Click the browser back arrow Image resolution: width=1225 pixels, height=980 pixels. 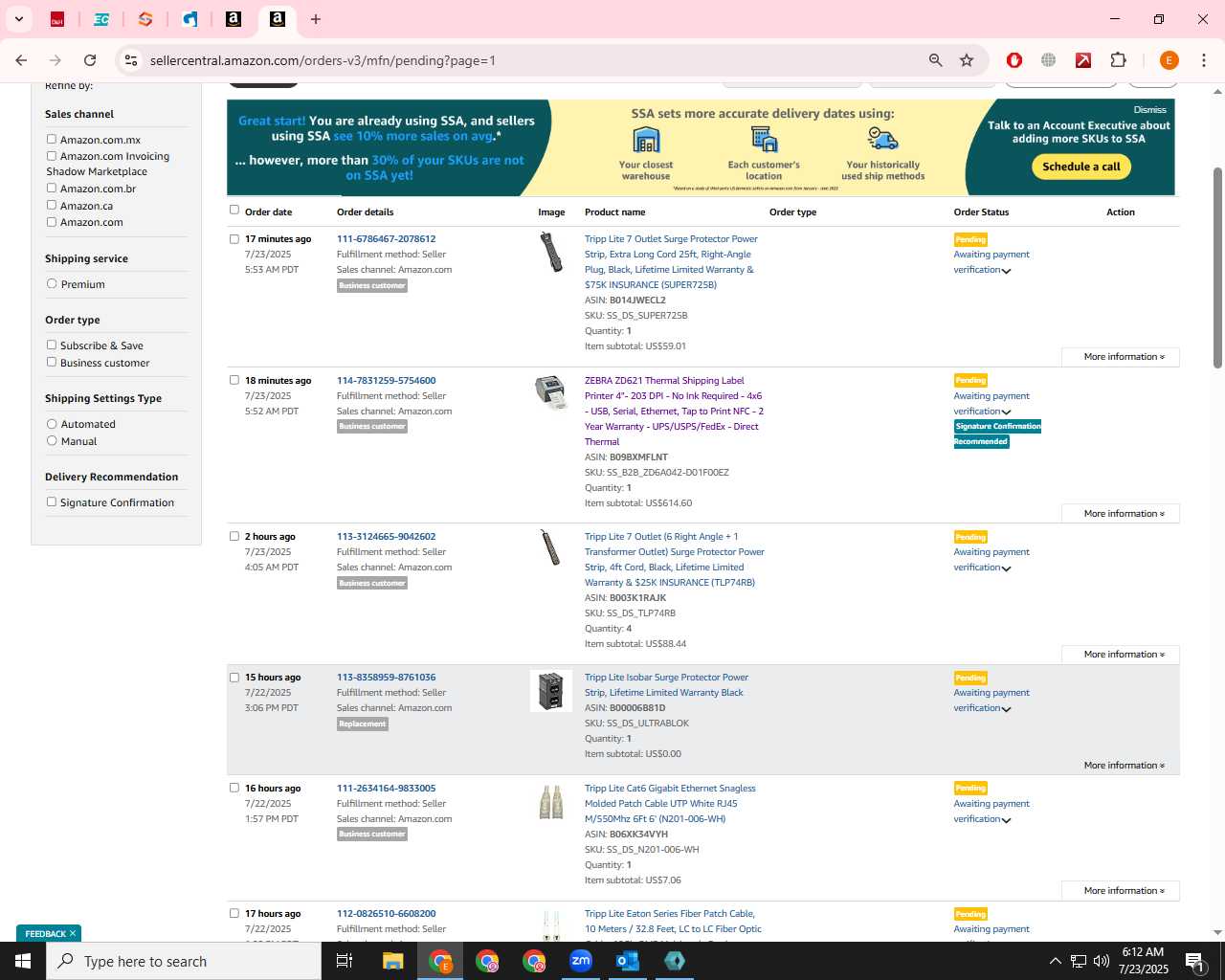tap(21, 60)
